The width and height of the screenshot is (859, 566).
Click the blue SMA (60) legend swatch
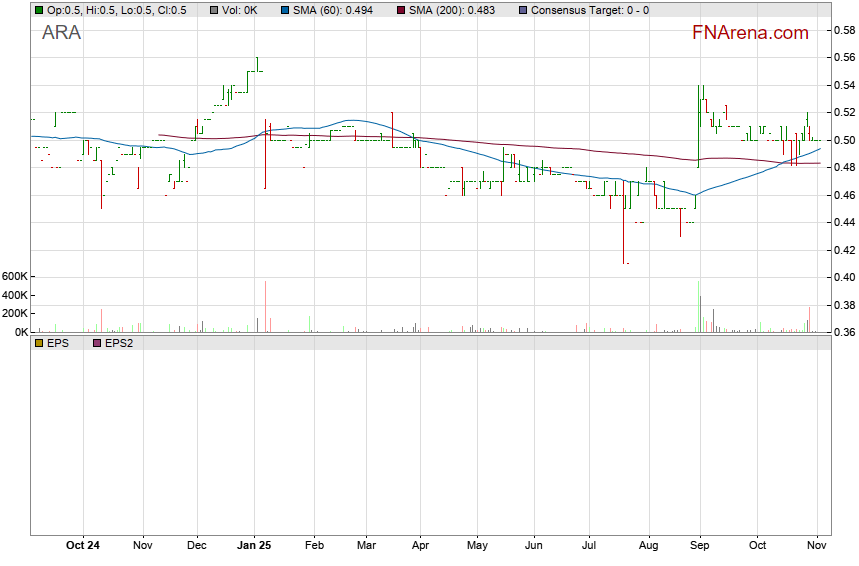tap(285, 10)
